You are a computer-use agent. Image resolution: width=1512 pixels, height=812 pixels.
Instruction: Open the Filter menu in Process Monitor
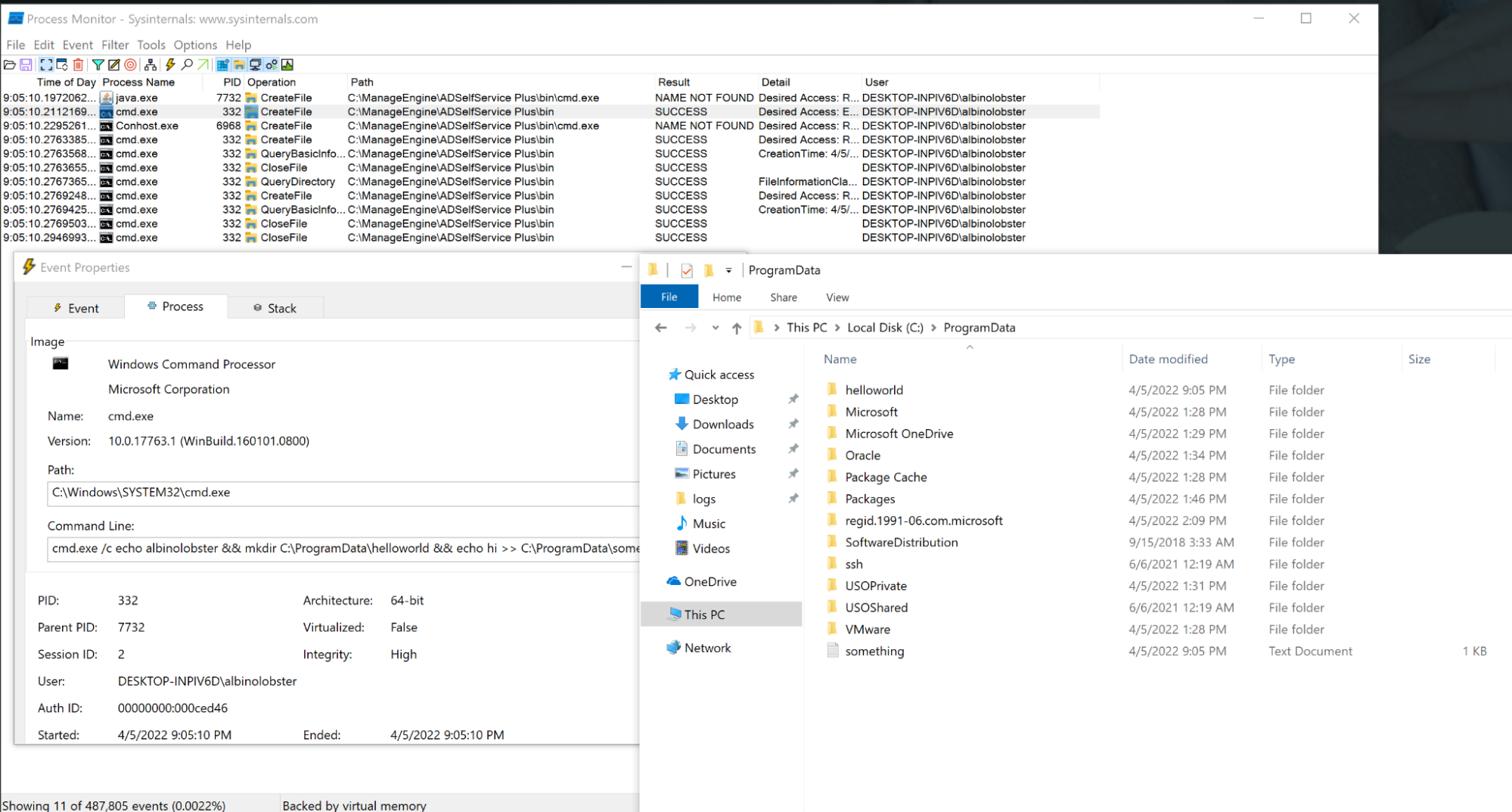115,45
